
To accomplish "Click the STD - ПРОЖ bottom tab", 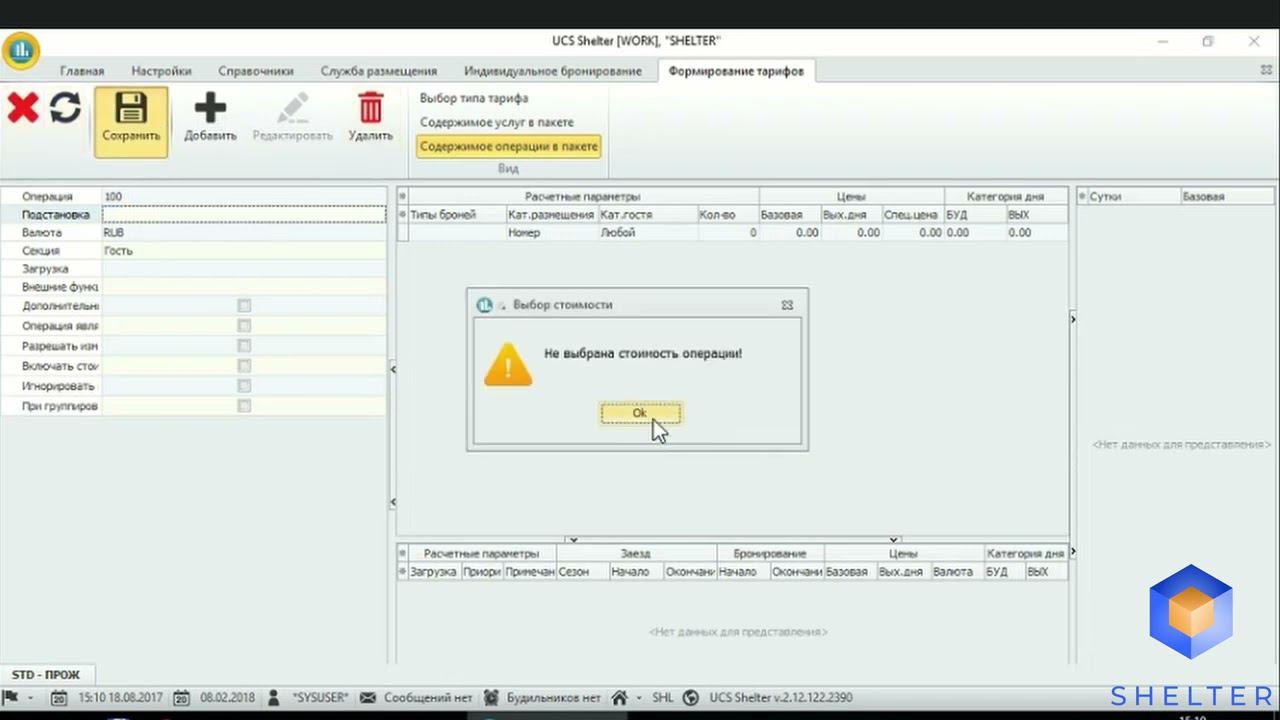I will (46, 675).
